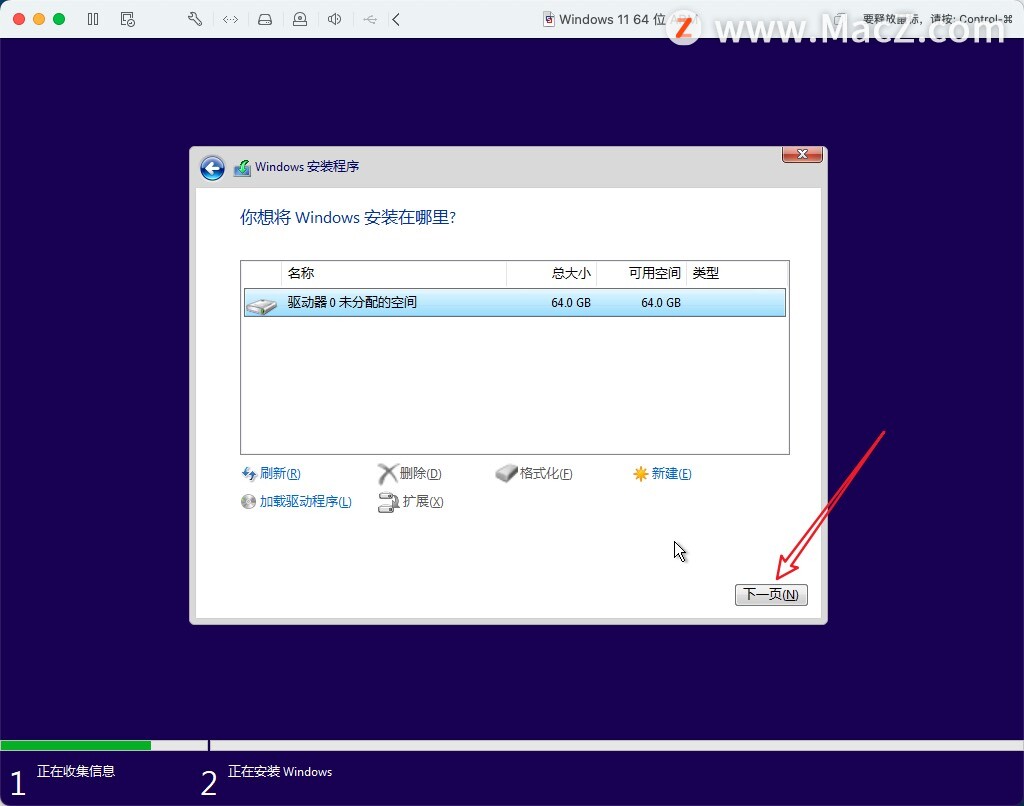Collapse the toolbar with left chevron
1024x806 pixels.
click(x=396, y=20)
